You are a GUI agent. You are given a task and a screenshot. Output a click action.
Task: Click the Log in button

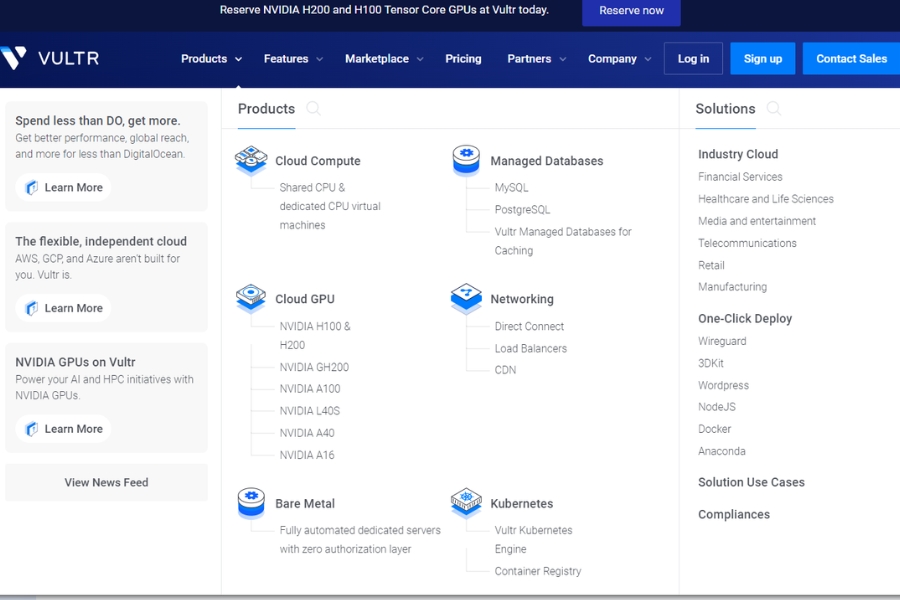[693, 59]
